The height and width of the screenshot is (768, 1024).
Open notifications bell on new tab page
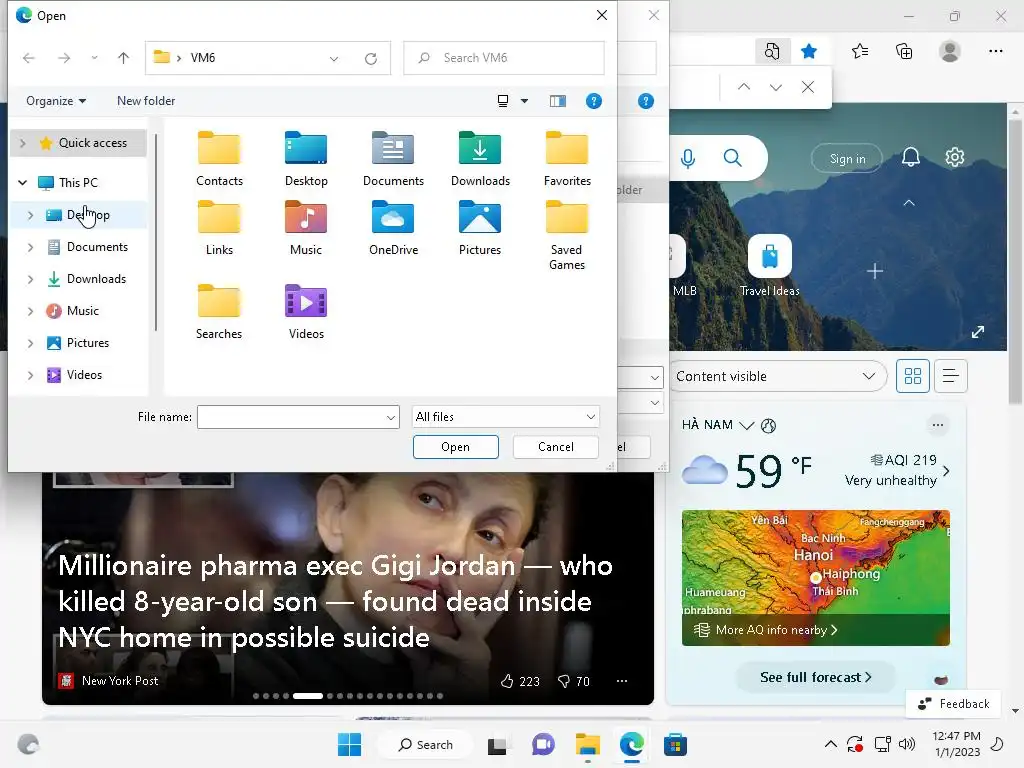(x=910, y=157)
